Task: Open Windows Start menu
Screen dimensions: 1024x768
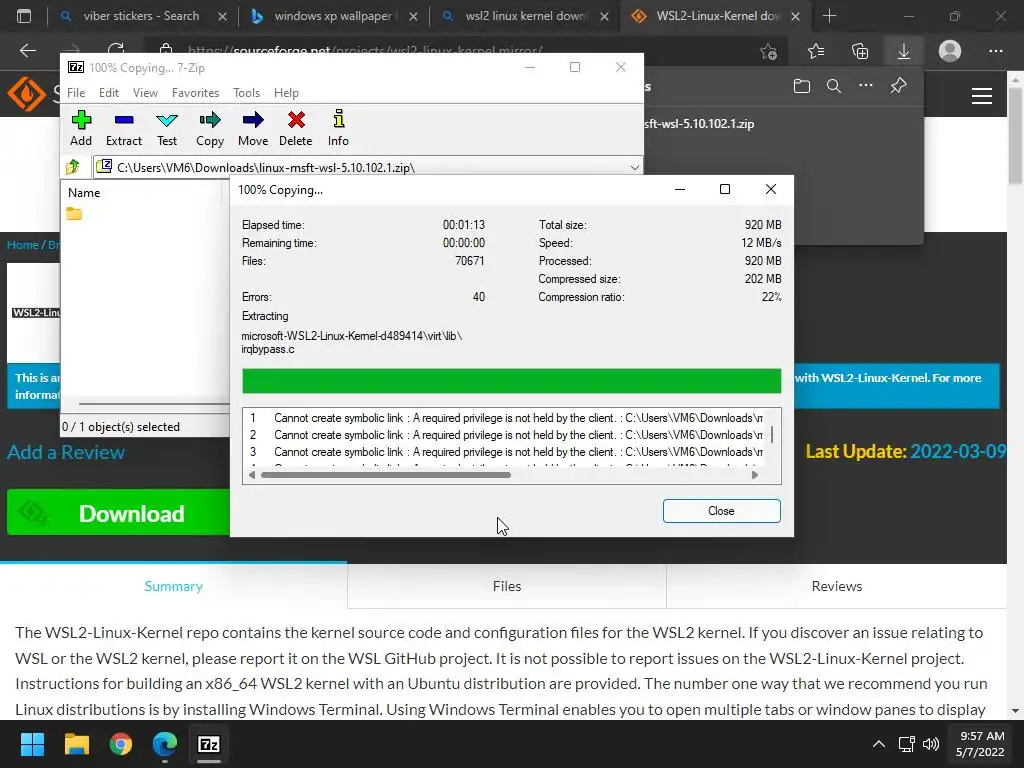Action: [32, 744]
